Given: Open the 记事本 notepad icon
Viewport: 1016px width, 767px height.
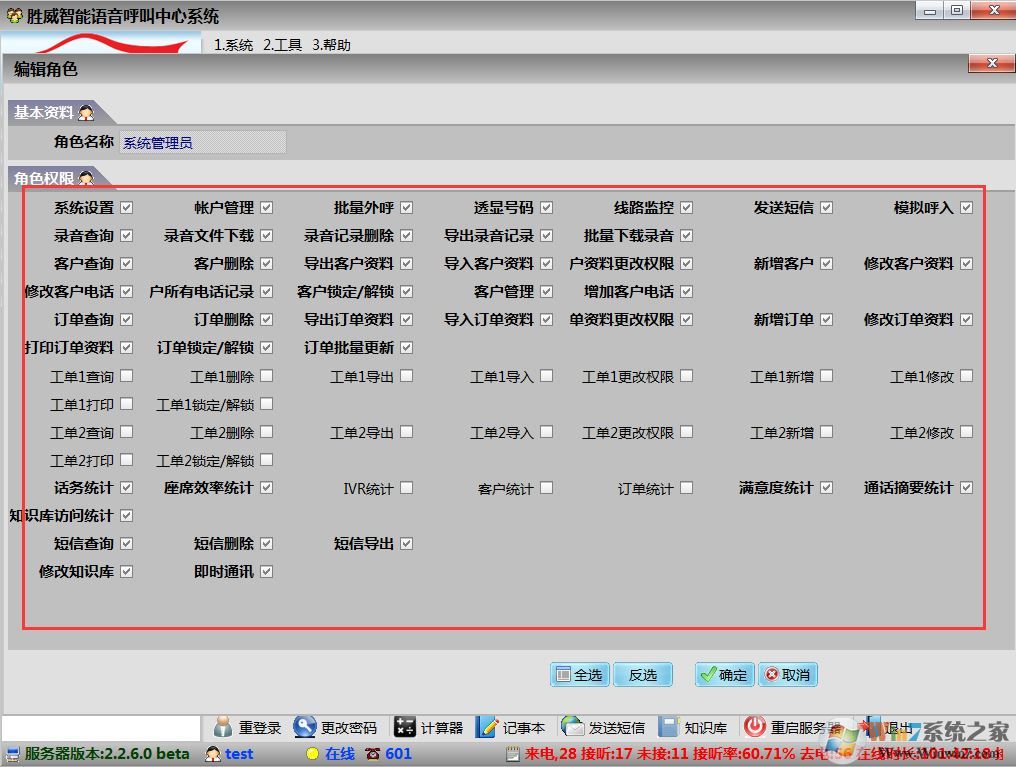Looking at the screenshot, I should [x=488, y=728].
